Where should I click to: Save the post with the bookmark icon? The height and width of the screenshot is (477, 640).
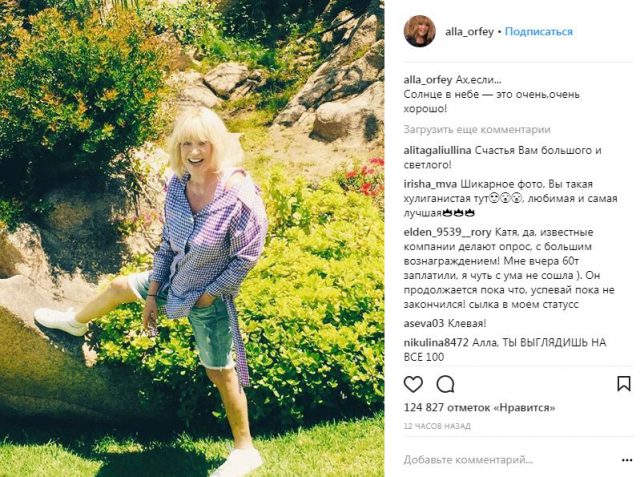pyautogui.click(x=624, y=384)
